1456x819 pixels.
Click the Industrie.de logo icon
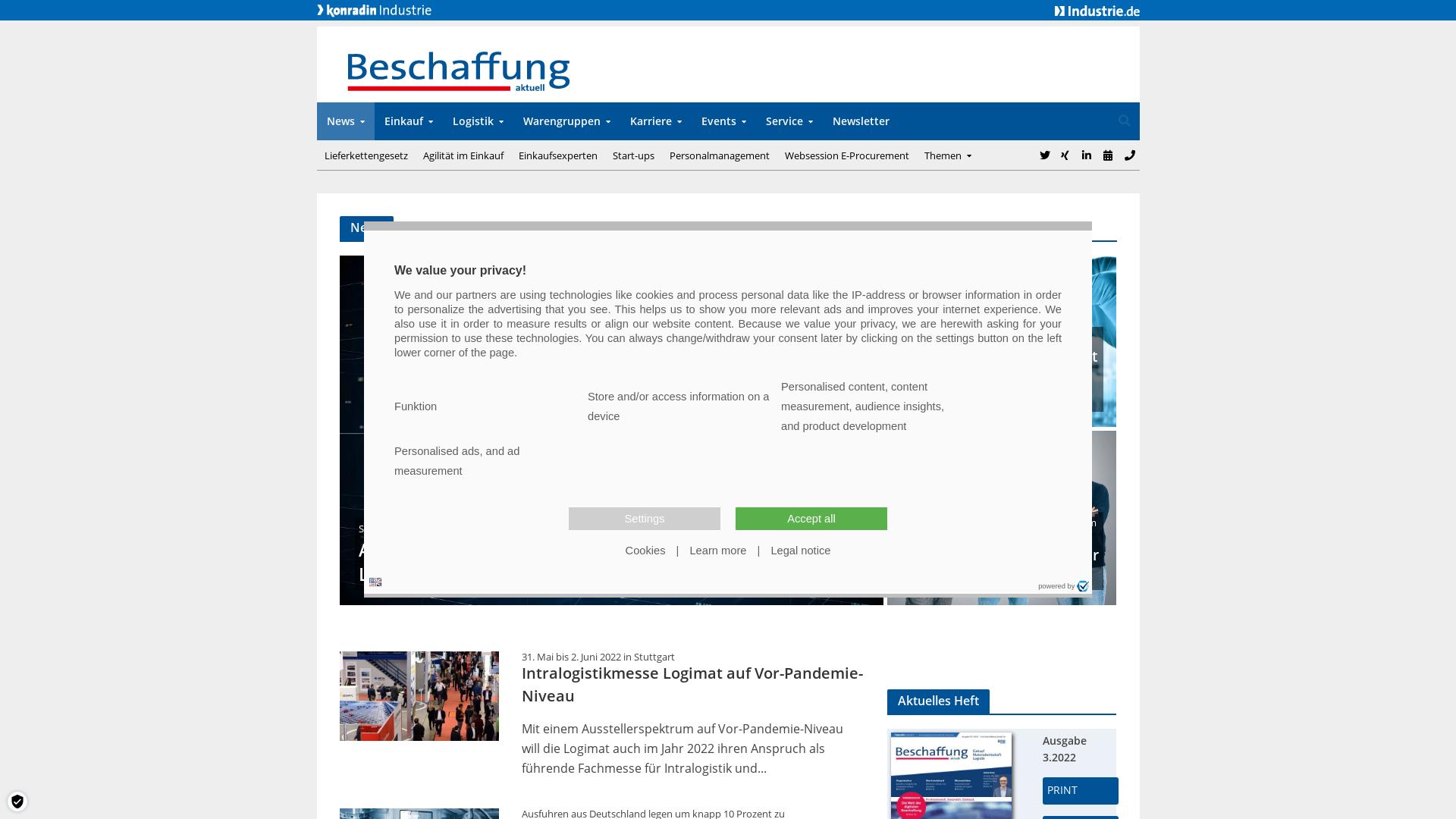(x=1097, y=10)
